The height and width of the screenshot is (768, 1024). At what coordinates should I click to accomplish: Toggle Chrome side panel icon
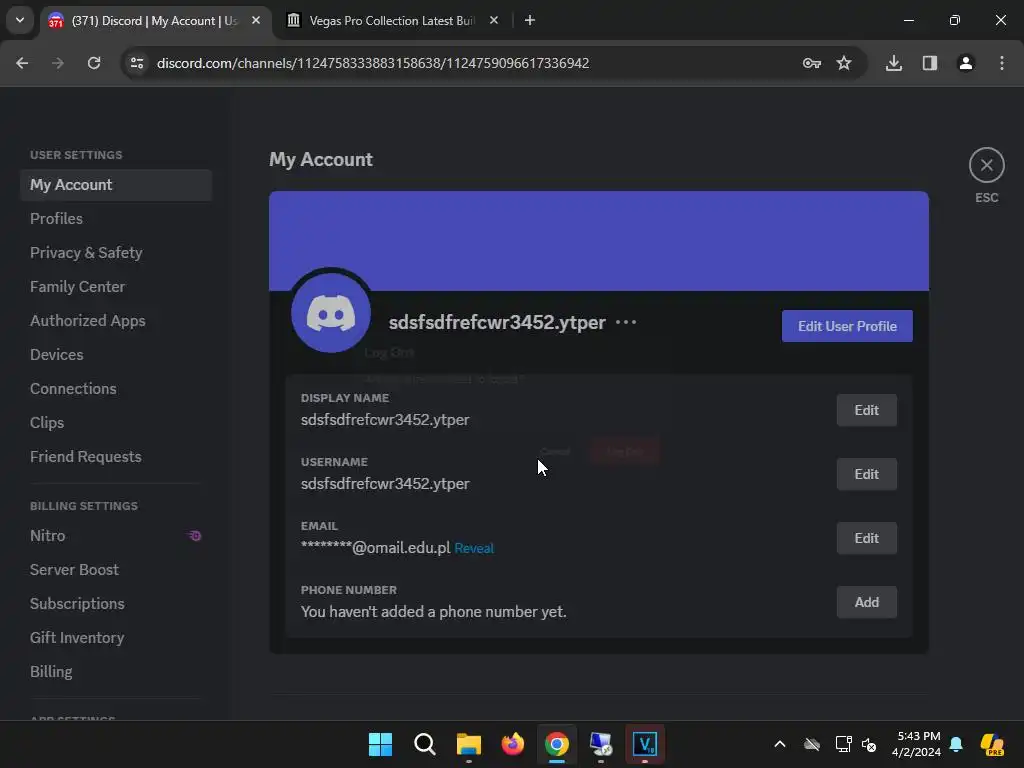click(930, 63)
